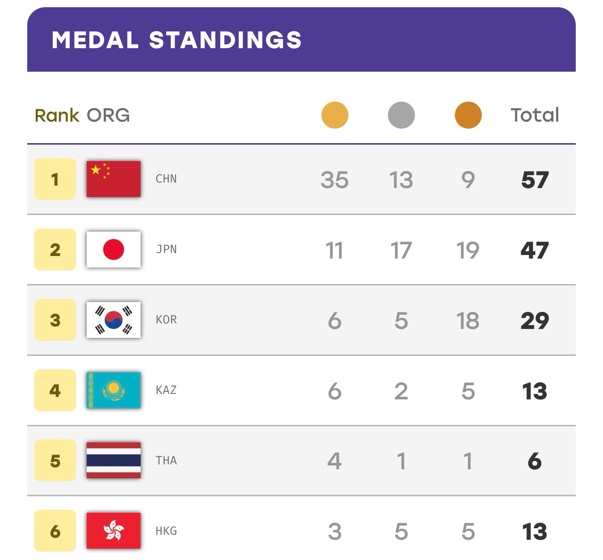Image resolution: width=603 pixels, height=560 pixels.
Task: Sort by the silver medal icon
Action: tap(401, 115)
